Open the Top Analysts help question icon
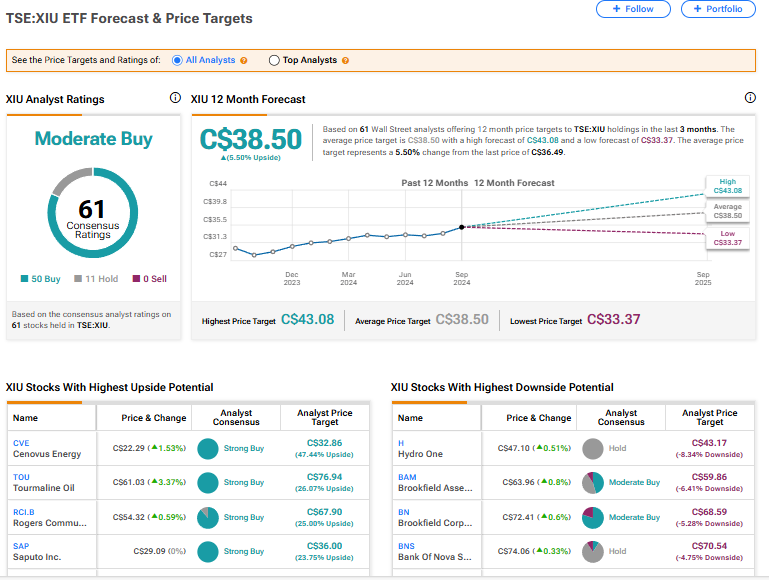Viewport: 769px width, 580px height. 345,60
